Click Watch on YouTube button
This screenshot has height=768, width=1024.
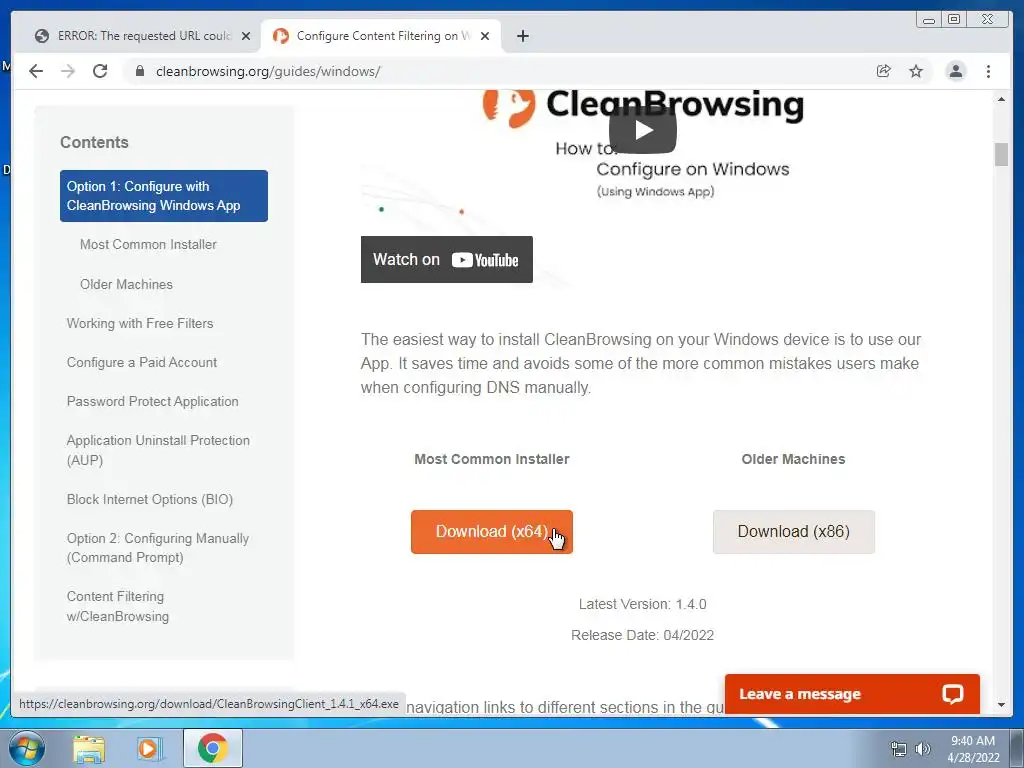(x=447, y=259)
